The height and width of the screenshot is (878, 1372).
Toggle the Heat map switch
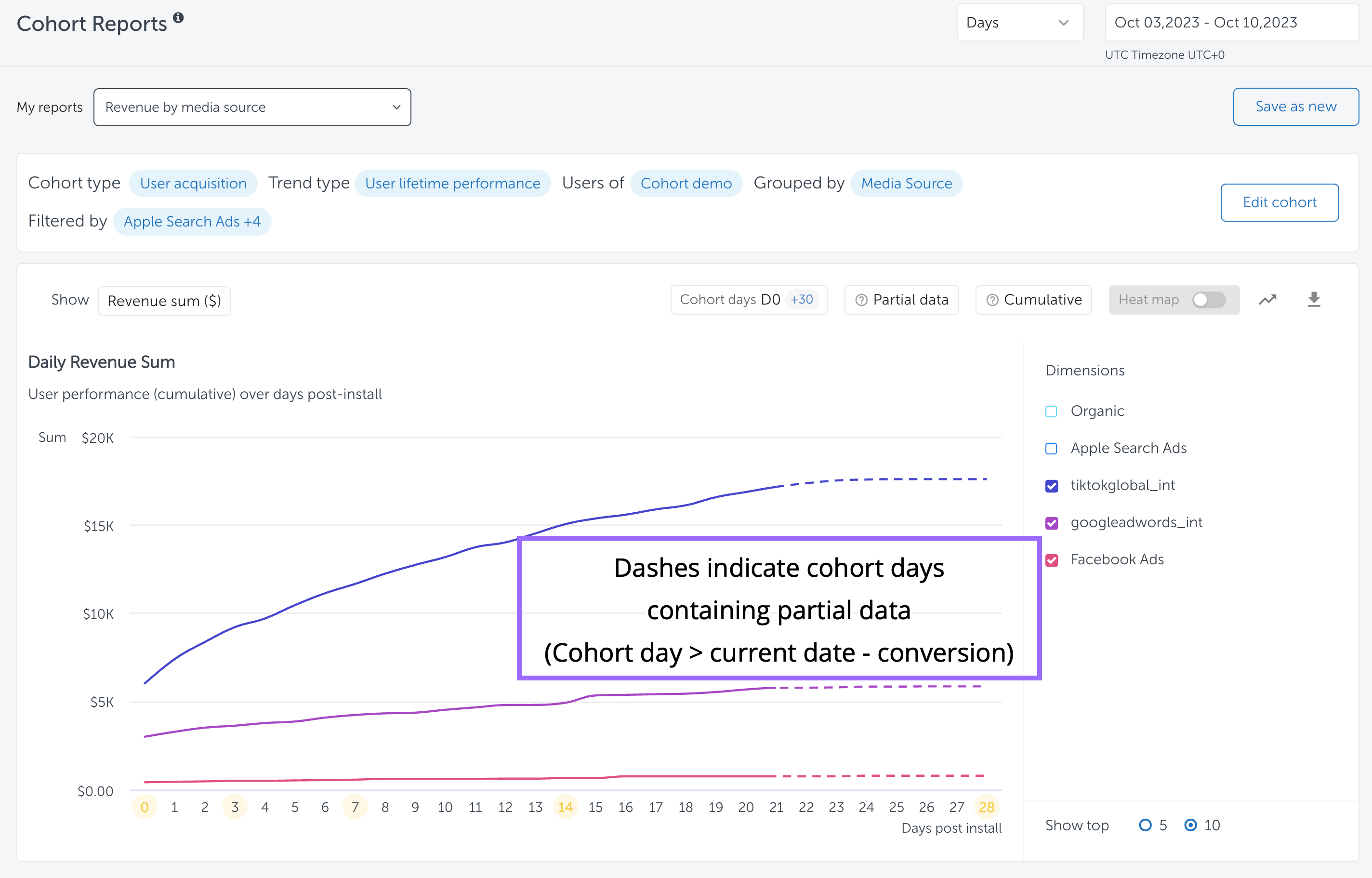[1208, 300]
